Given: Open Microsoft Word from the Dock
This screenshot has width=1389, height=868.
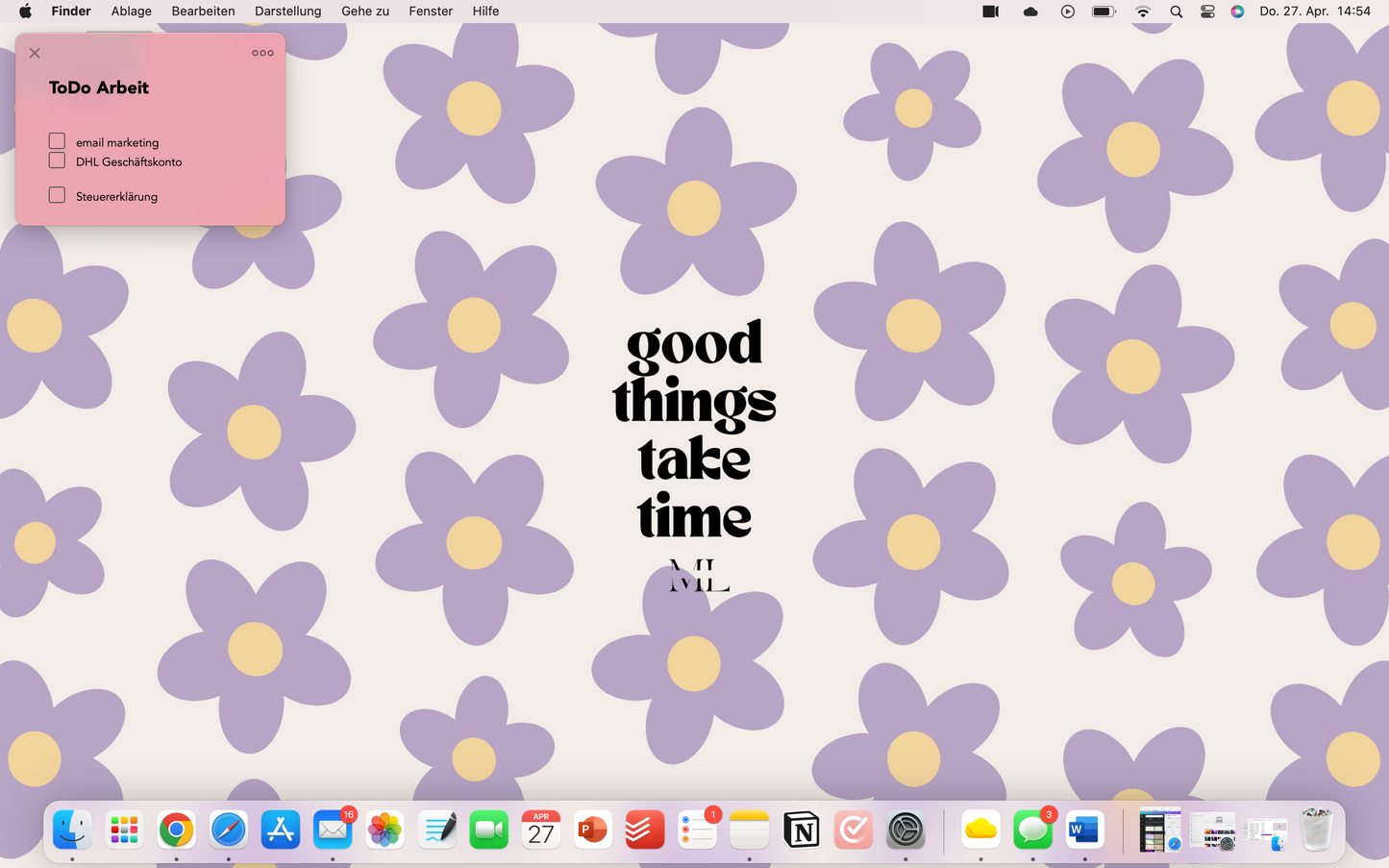Looking at the screenshot, I should tap(1084, 830).
